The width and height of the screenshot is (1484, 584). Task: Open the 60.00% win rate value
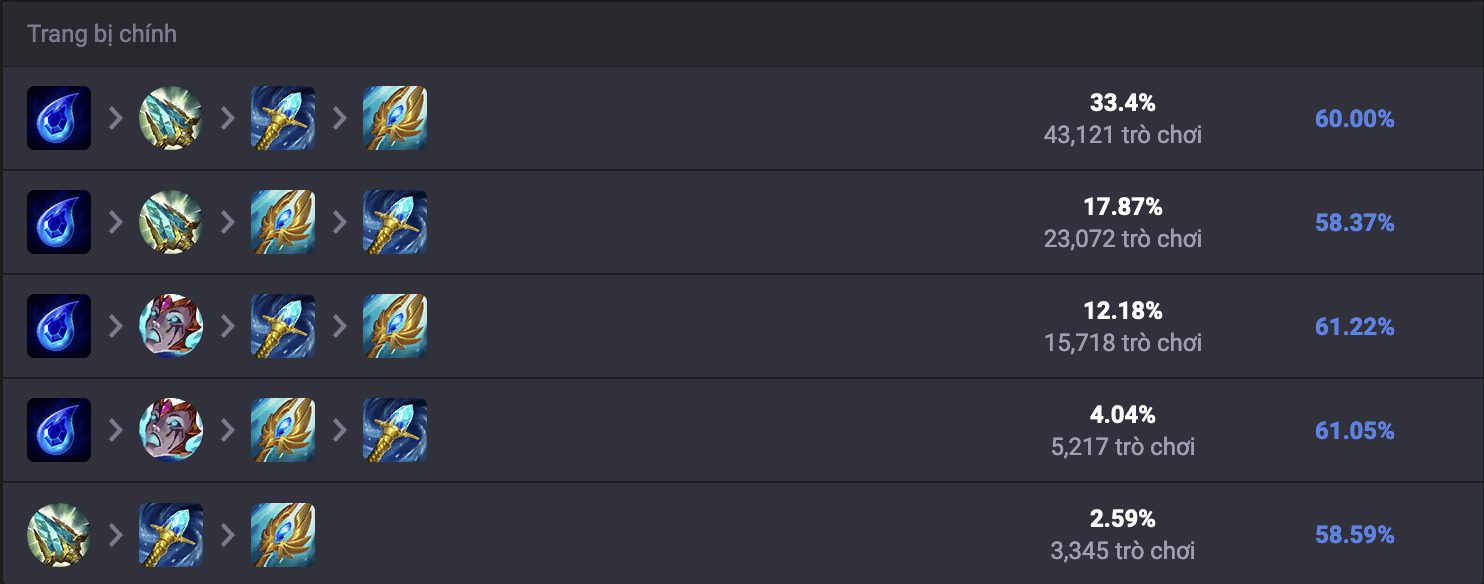[x=1354, y=119]
